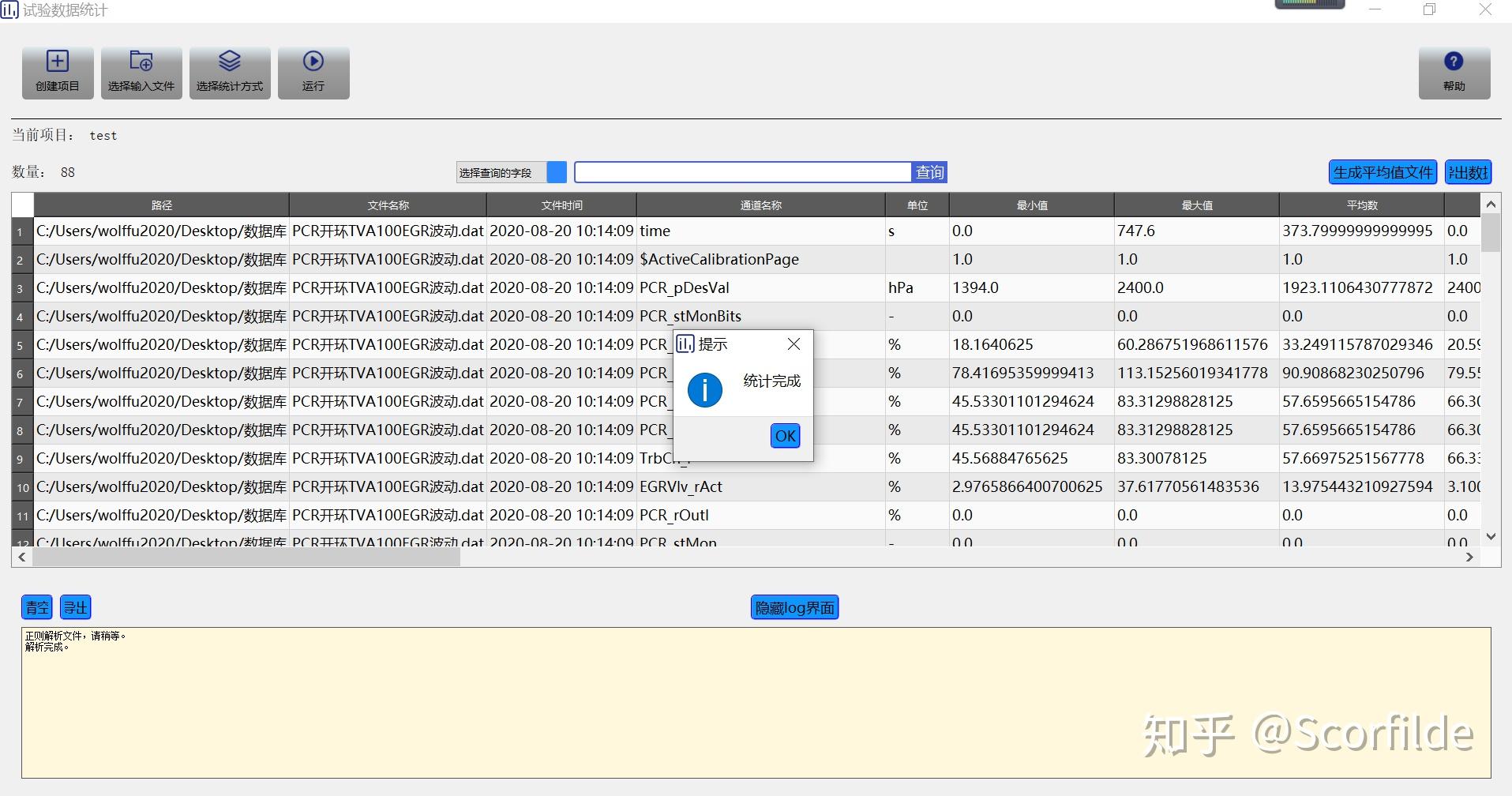Click the 最小值 column header
This screenshot has height=796, width=1512.
coord(1032,205)
